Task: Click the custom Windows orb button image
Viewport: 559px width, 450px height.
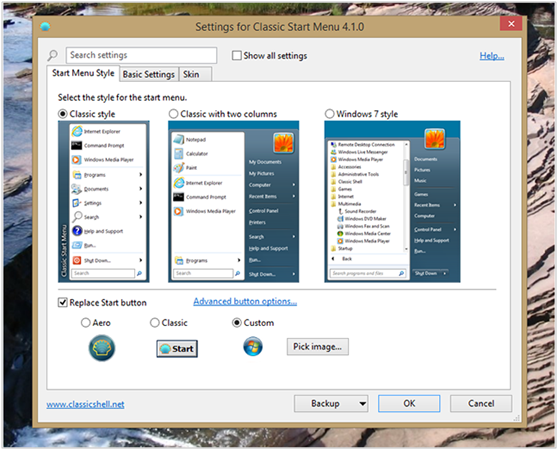Action: (253, 346)
